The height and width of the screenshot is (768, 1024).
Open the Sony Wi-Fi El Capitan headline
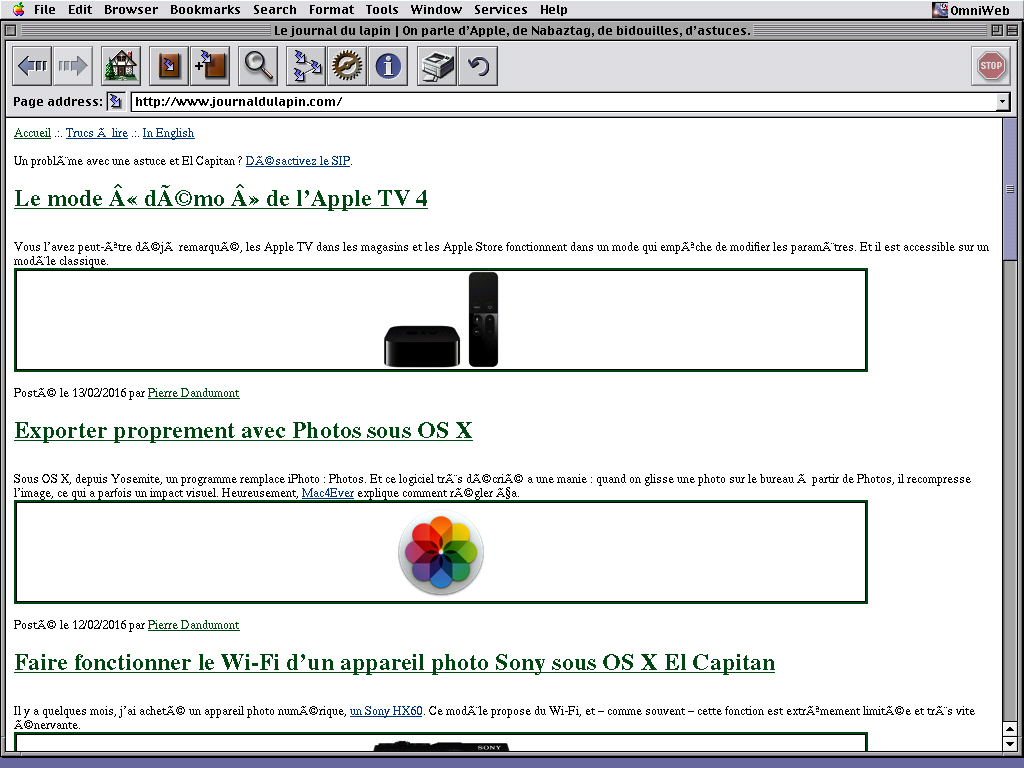394,662
